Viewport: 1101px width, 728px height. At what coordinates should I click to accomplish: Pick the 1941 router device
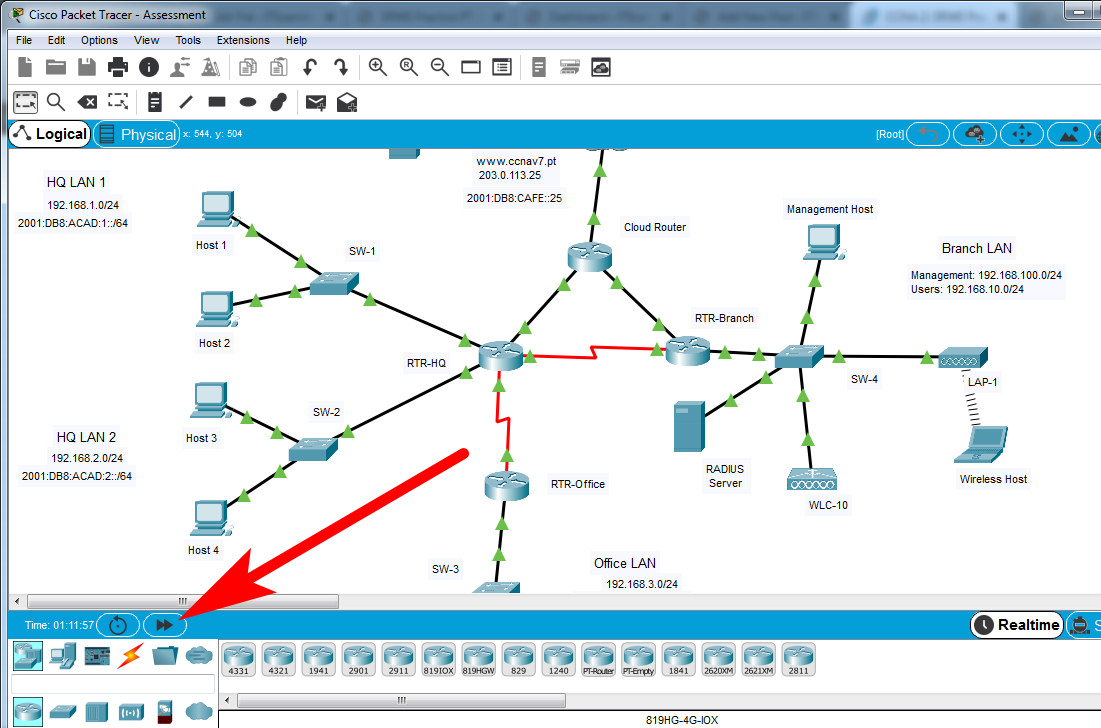pyautogui.click(x=319, y=660)
